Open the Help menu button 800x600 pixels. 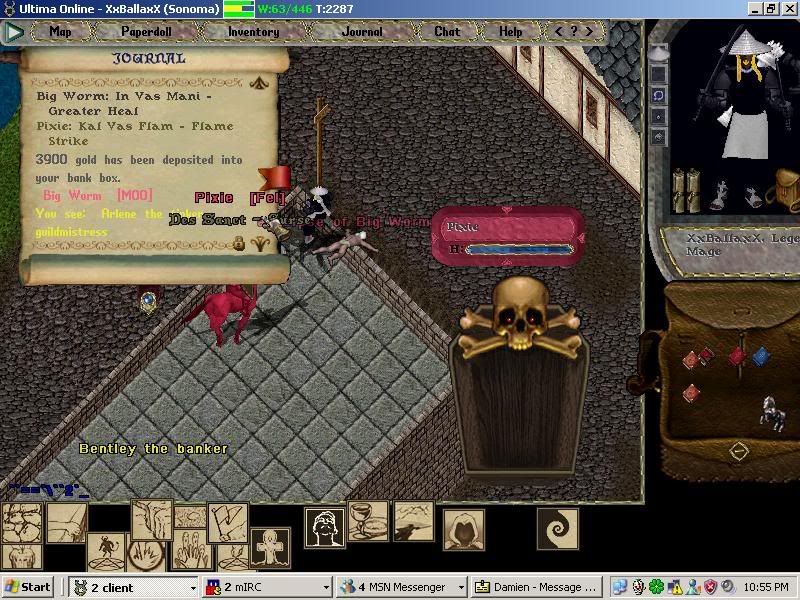[x=510, y=32]
